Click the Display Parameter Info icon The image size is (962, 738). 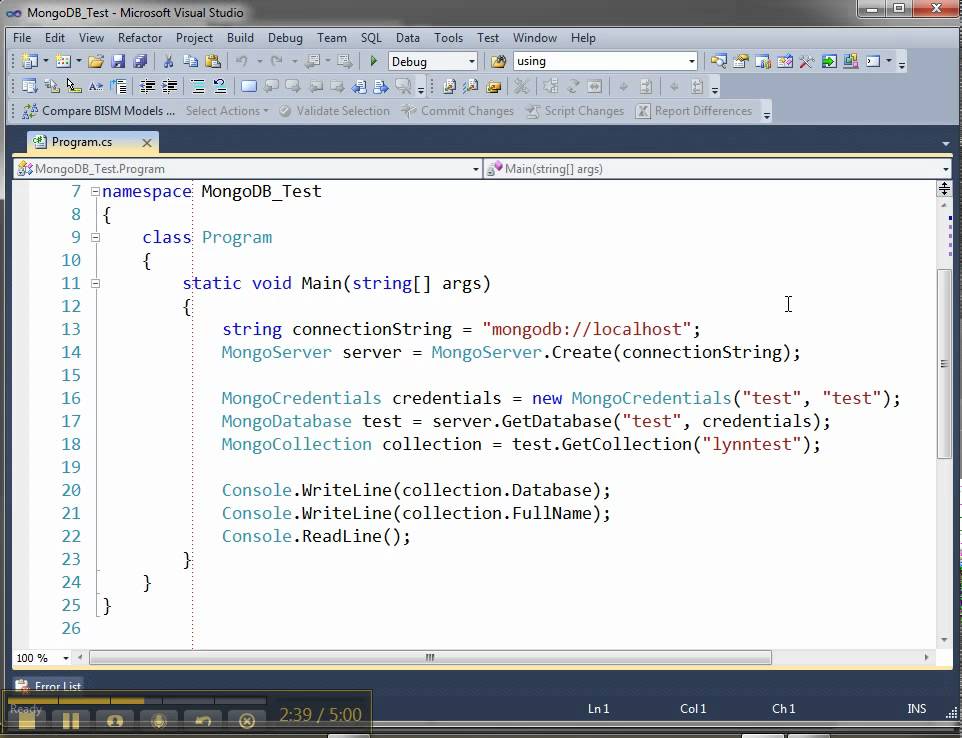coord(52,86)
